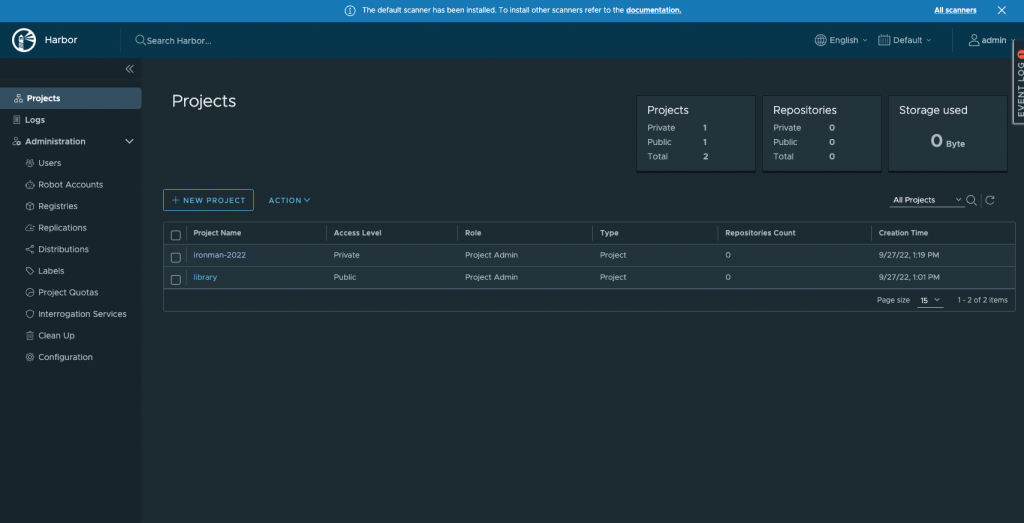Open the English language dropdown

[x=841, y=40]
